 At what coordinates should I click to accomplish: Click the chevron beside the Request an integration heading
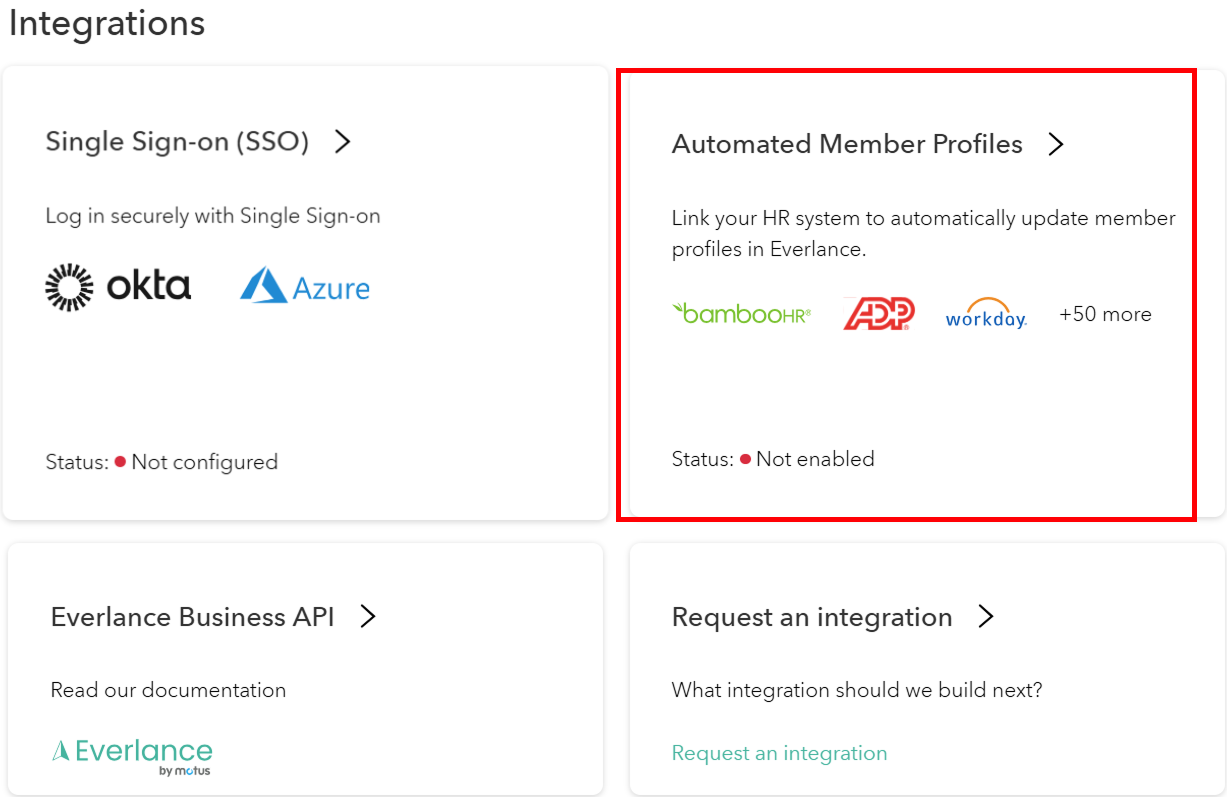(x=986, y=617)
